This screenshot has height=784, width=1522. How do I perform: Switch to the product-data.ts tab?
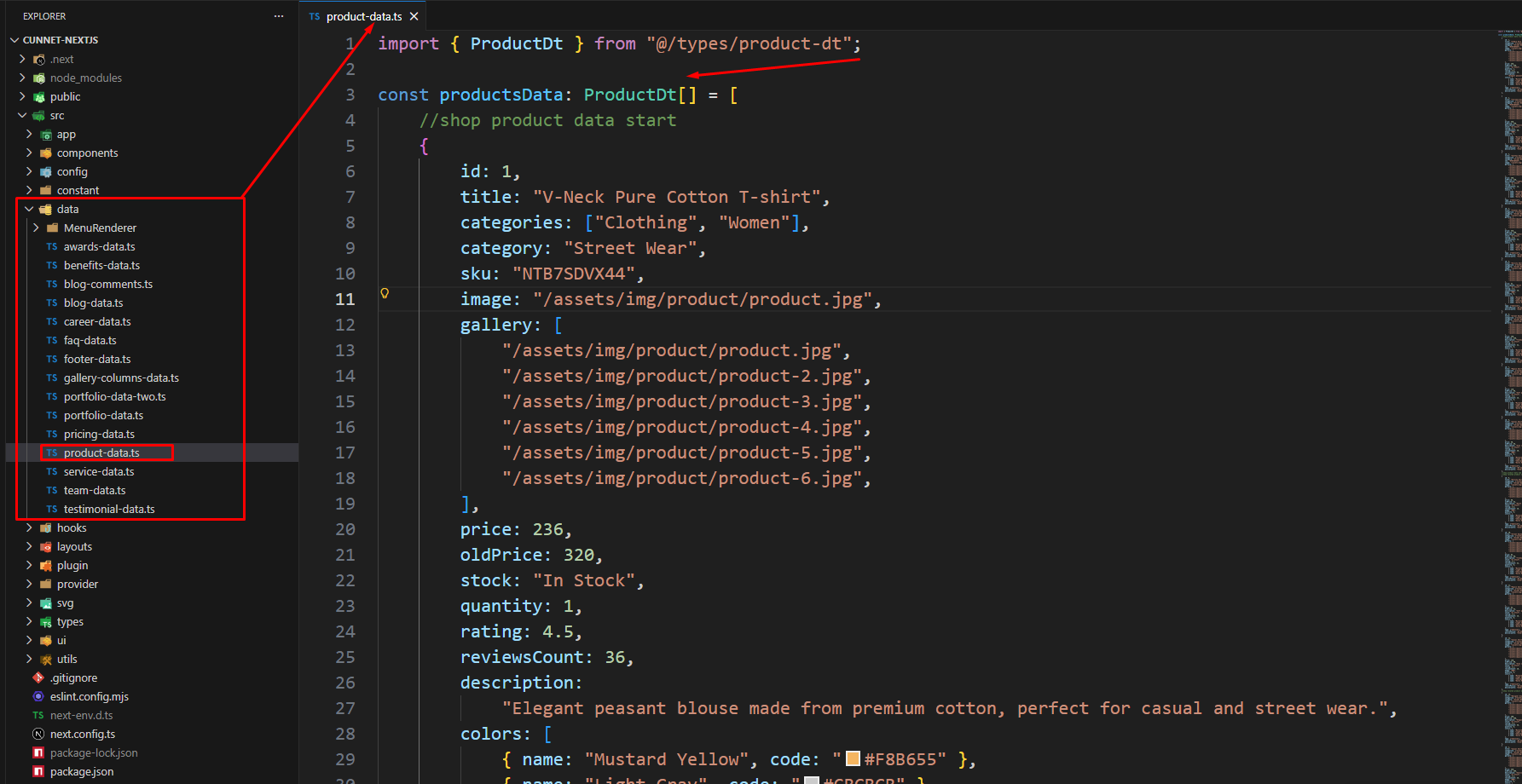coord(363,16)
